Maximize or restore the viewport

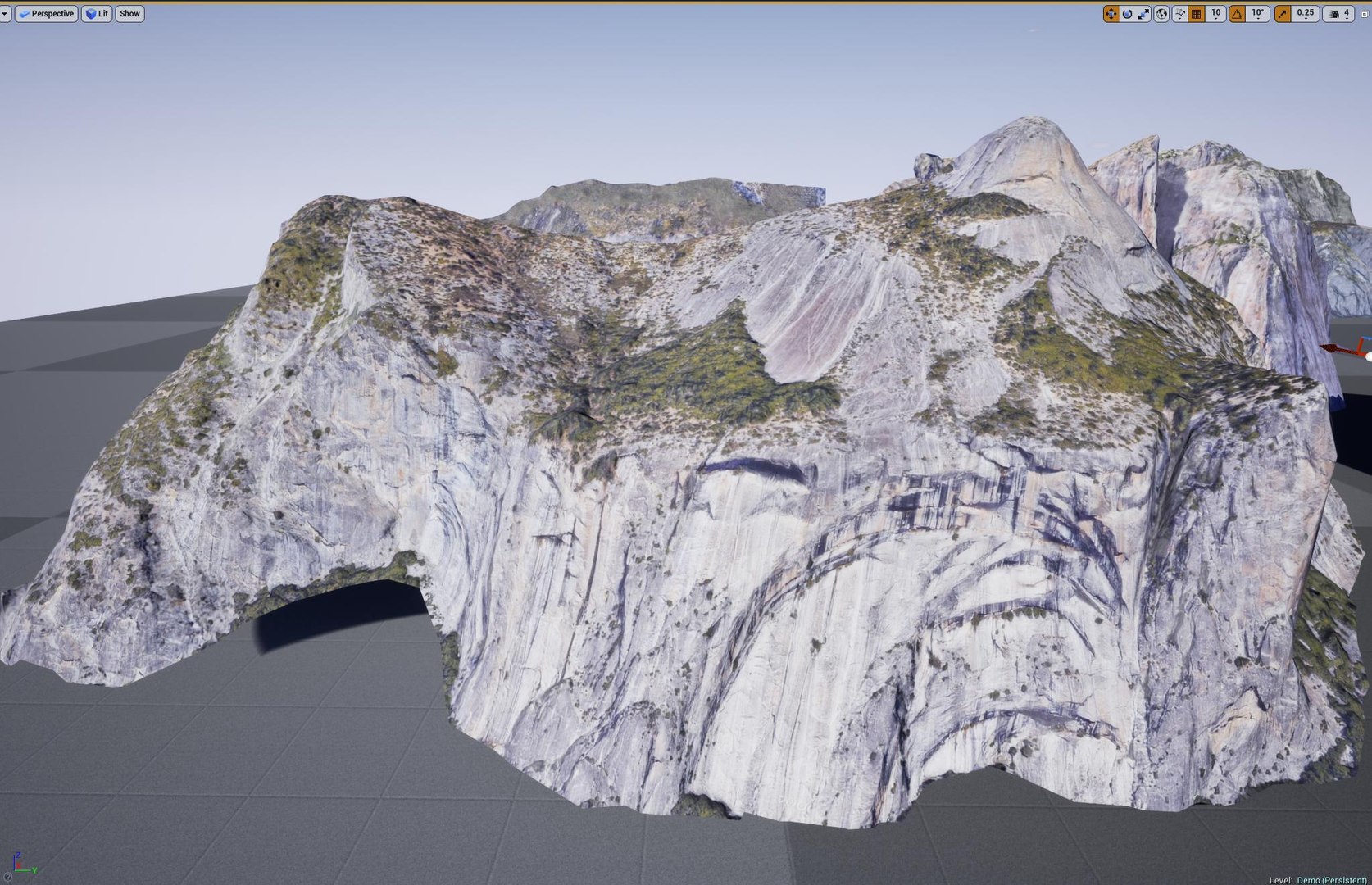1365,14
